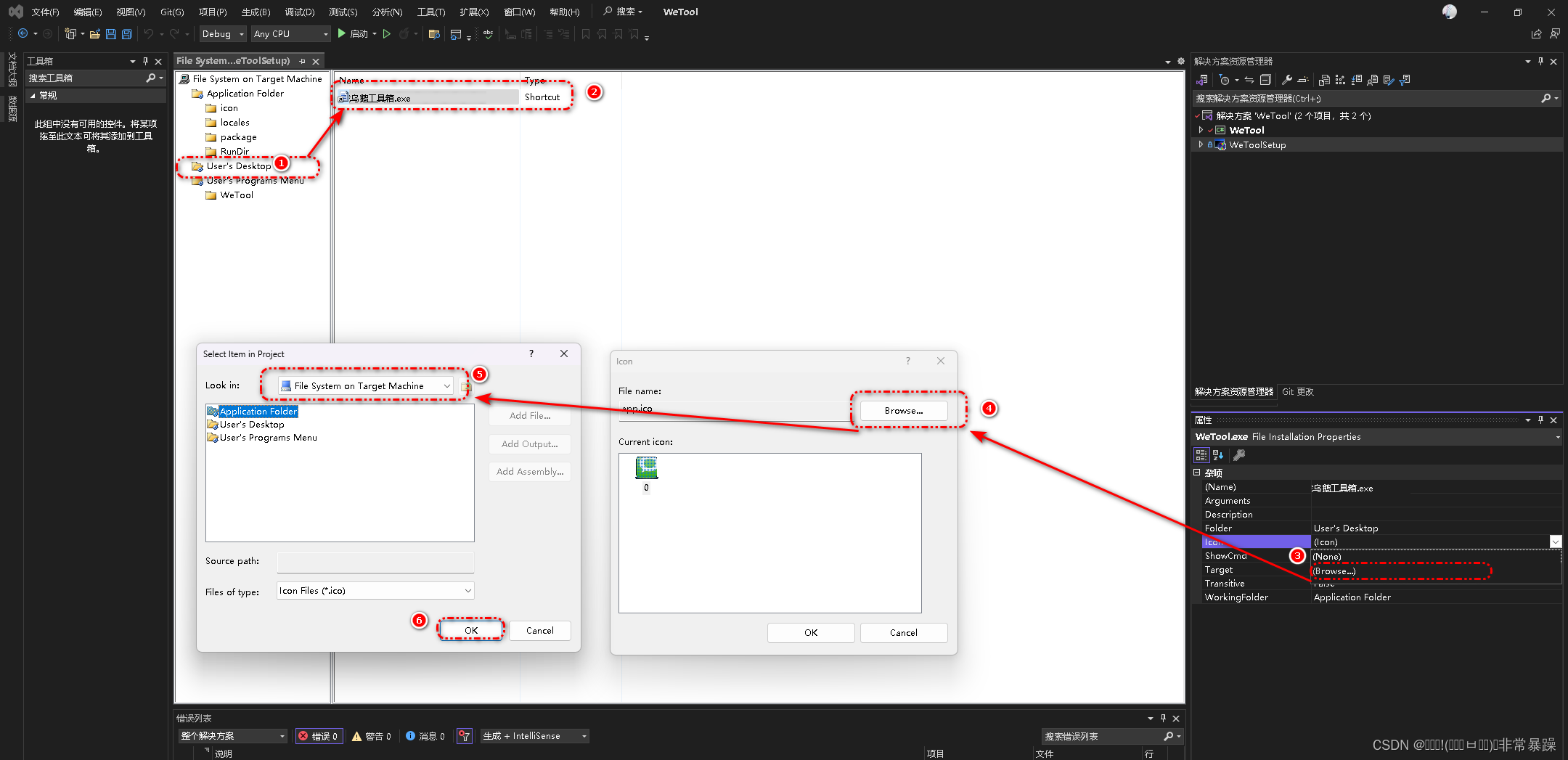Select User's Desktop folder in the File System tree

click(239, 166)
